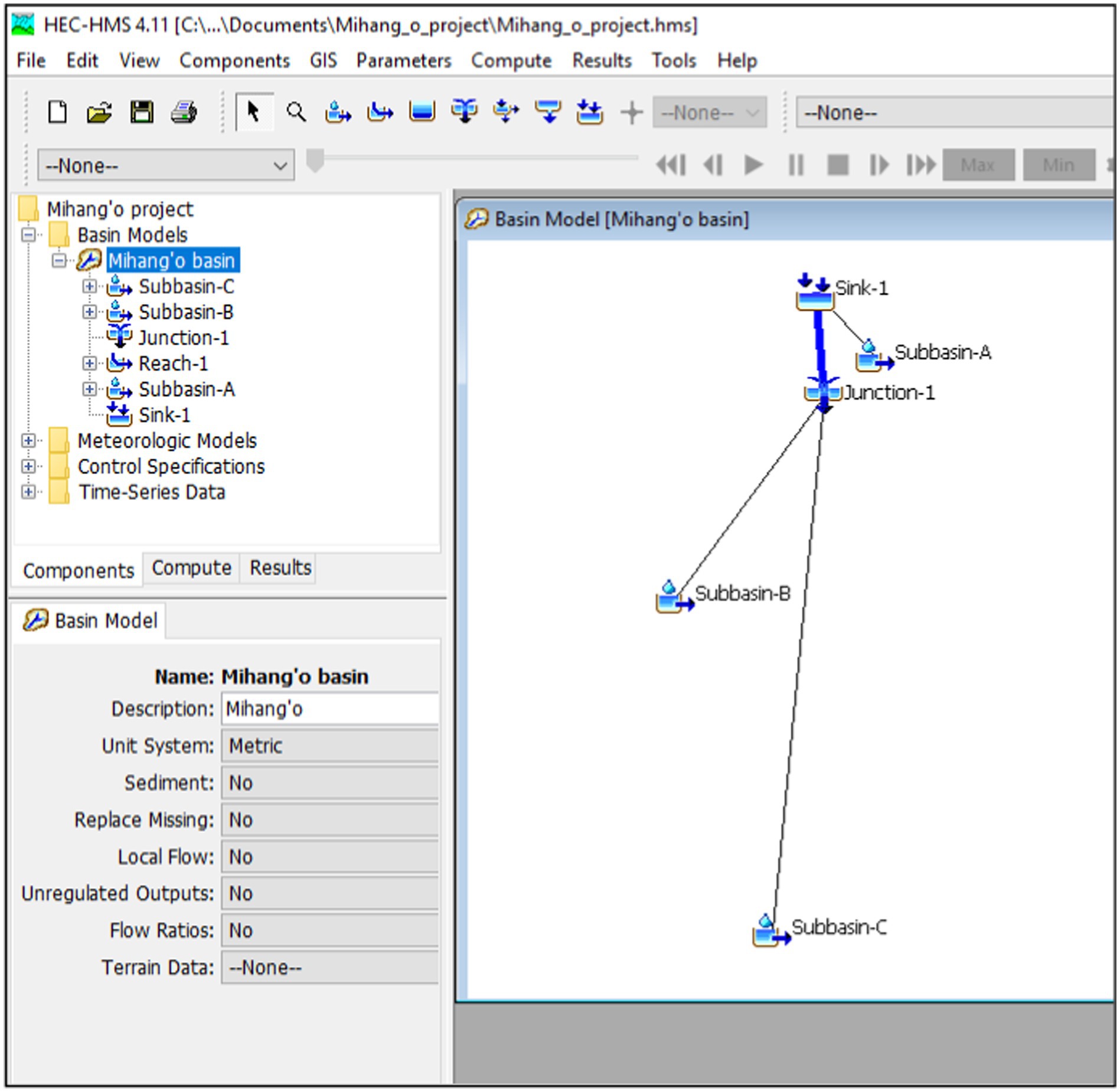Expand the Subbasin-A tree node
This screenshot has height=1092, width=1120.
(89, 390)
